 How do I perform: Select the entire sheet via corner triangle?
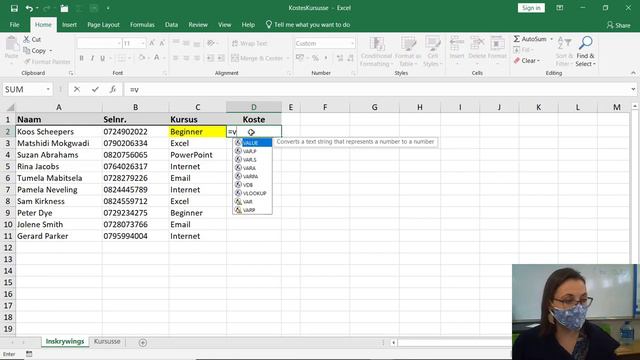tap(10, 107)
